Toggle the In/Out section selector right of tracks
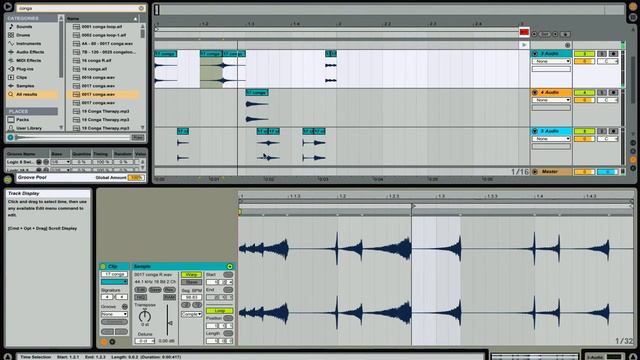The width and height of the screenshot is (640, 360). click(633, 143)
